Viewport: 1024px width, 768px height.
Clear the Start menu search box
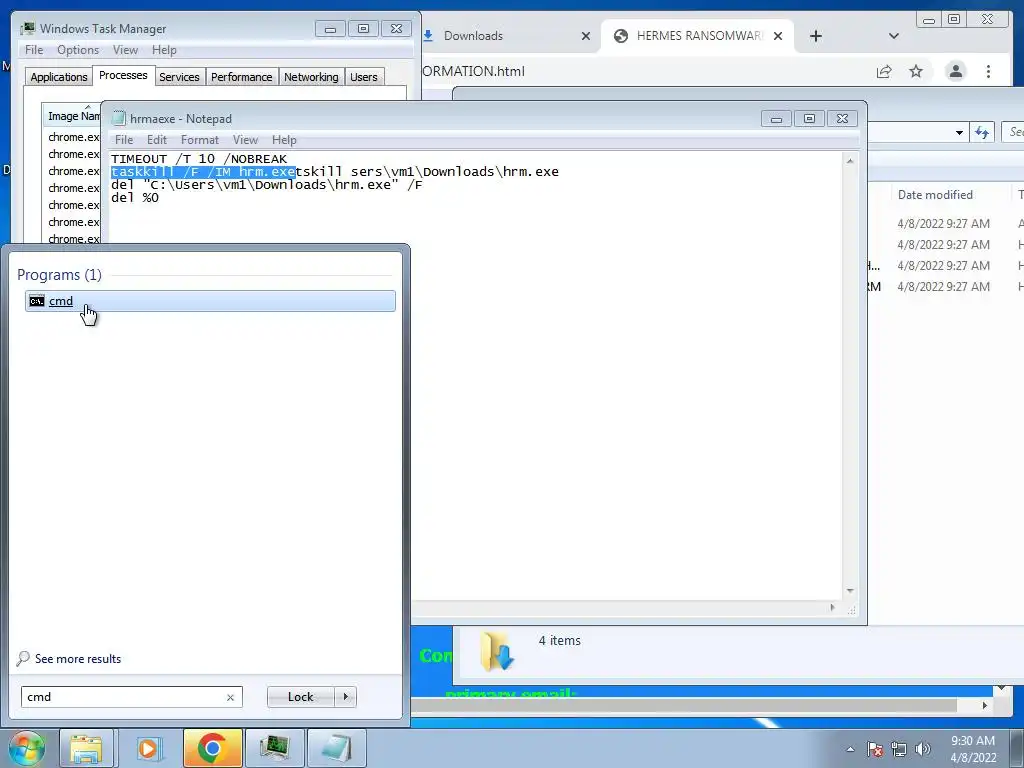(231, 697)
